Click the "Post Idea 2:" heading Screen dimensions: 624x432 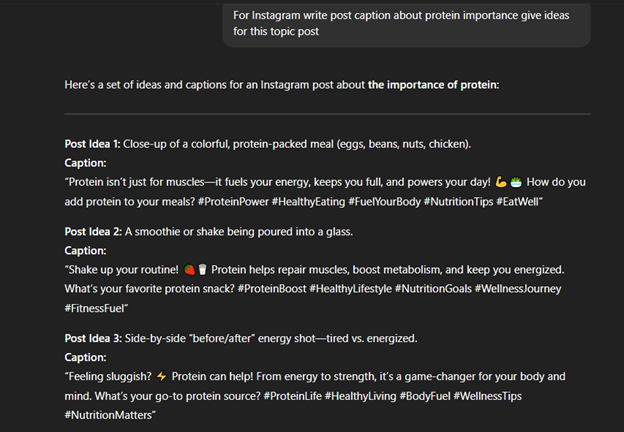(x=94, y=231)
